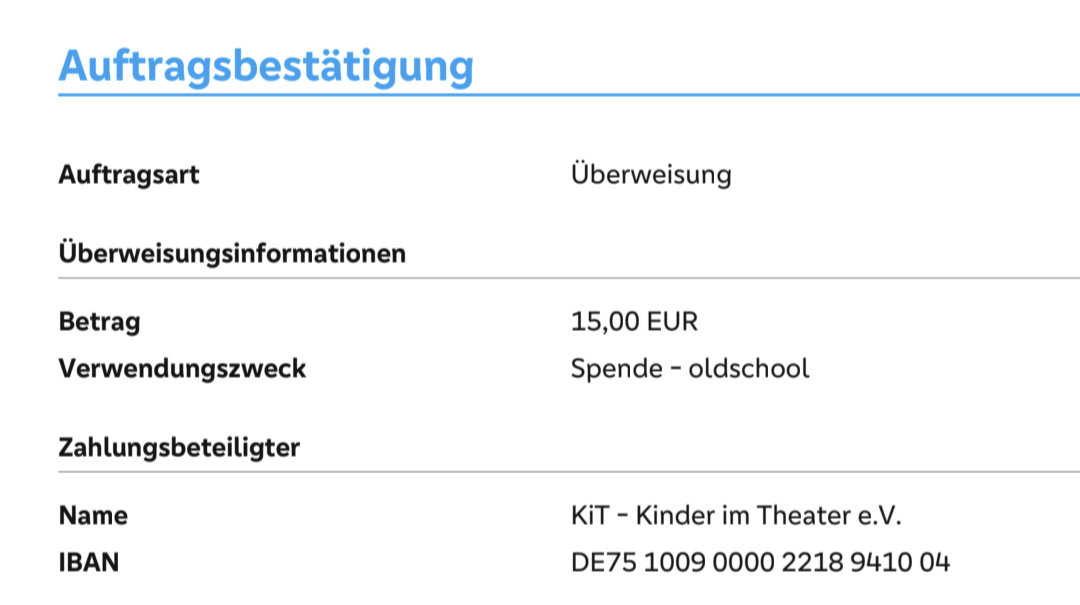Viewport: 1080px width, 605px height.
Task: Click the IBAN label
Action: point(89,563)
